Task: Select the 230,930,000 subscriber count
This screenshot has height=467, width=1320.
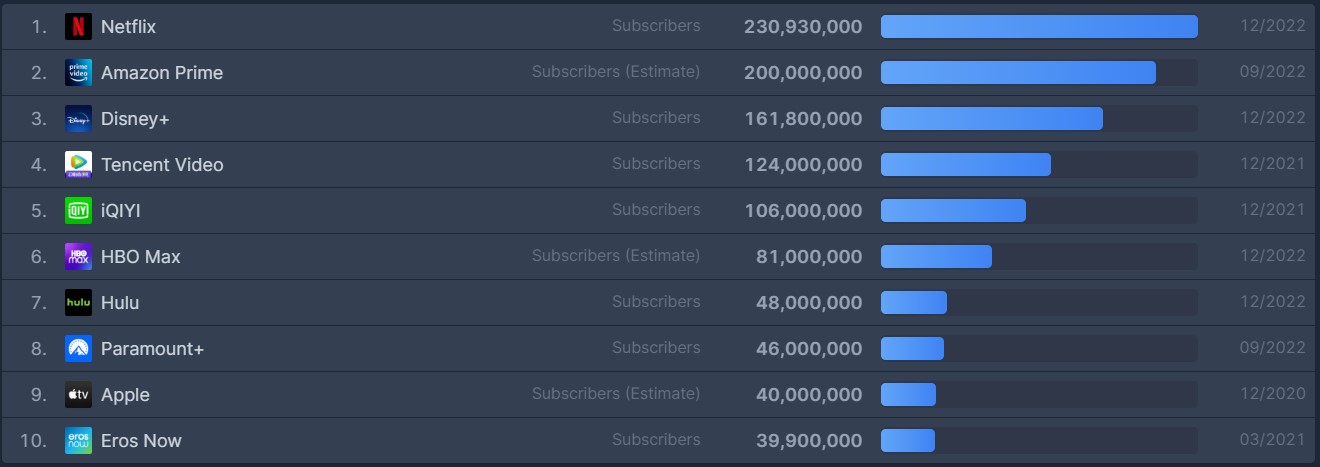Action: [x=803, y=27]
